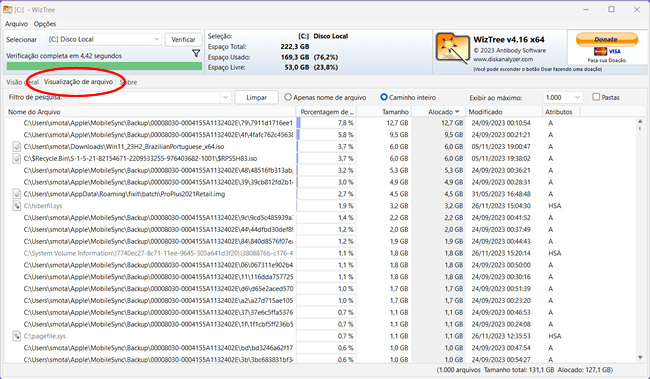Screen dimensions: 650x379
Task: Click the hiberfil.sys file icon
Action: point(17,206)
